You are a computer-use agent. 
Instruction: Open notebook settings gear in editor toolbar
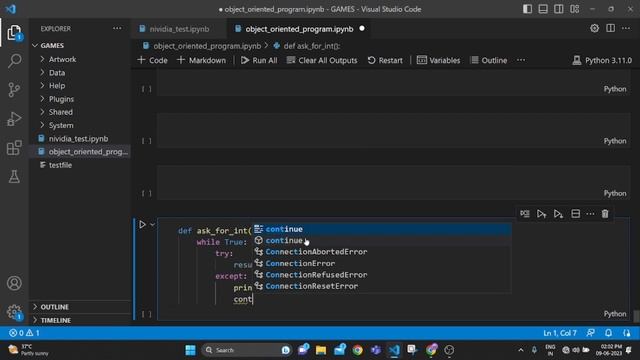pyautogui.click(x=594, y=28)
